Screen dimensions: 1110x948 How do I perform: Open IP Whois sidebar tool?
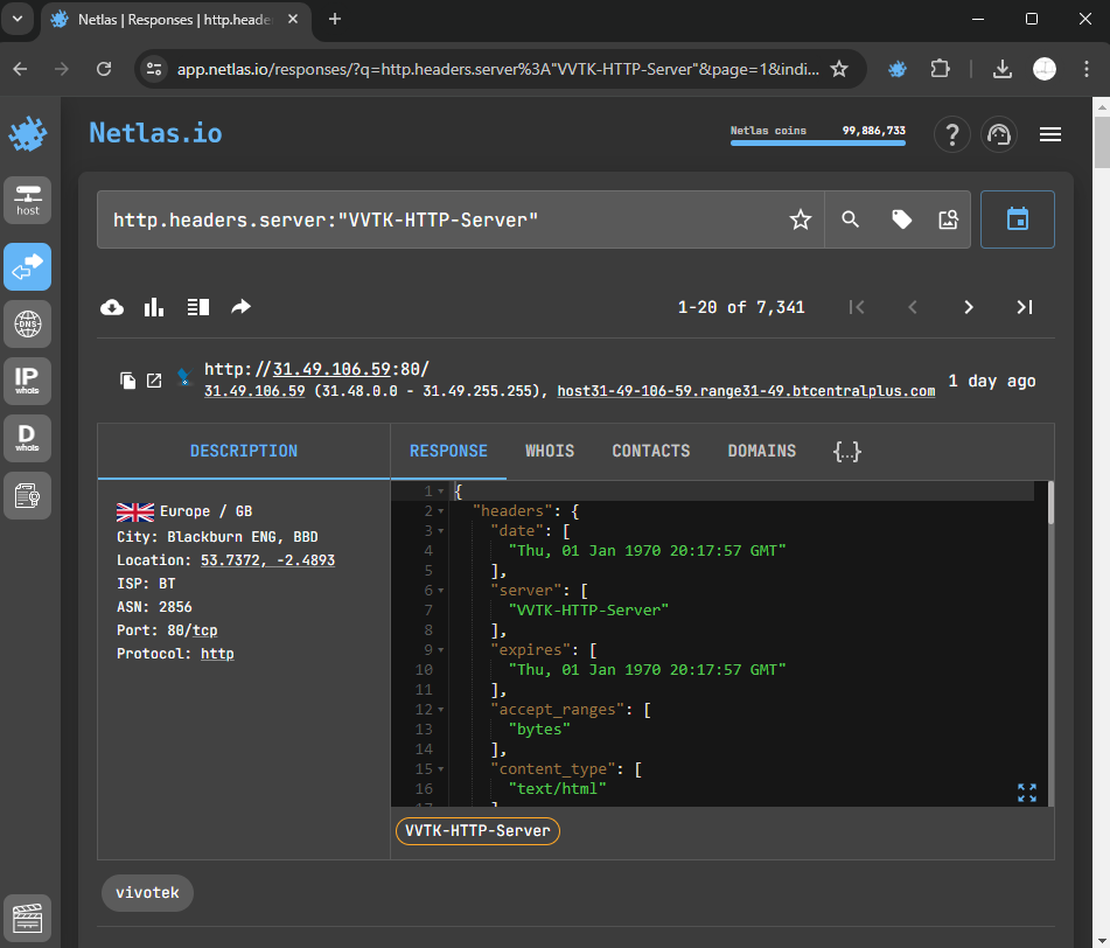pos(27,381)
